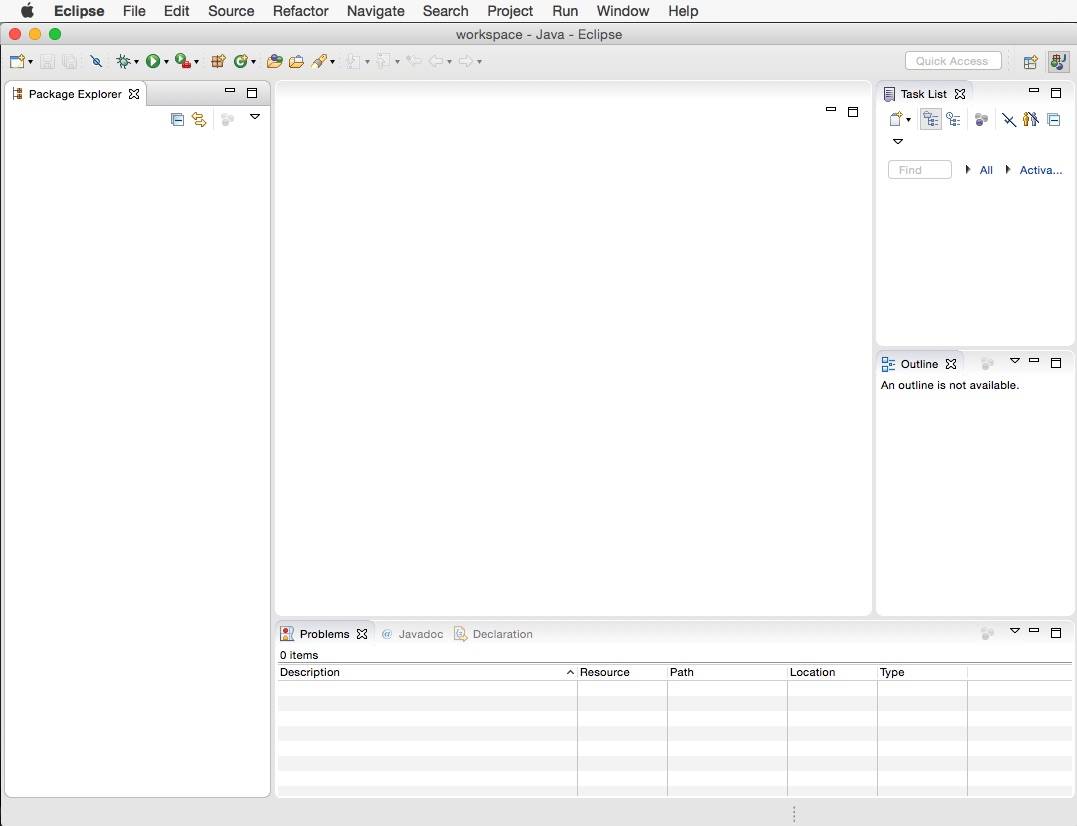Toggle Hide Completed Tasks in Task List
1077x826 pixels.
(1009, 120)
